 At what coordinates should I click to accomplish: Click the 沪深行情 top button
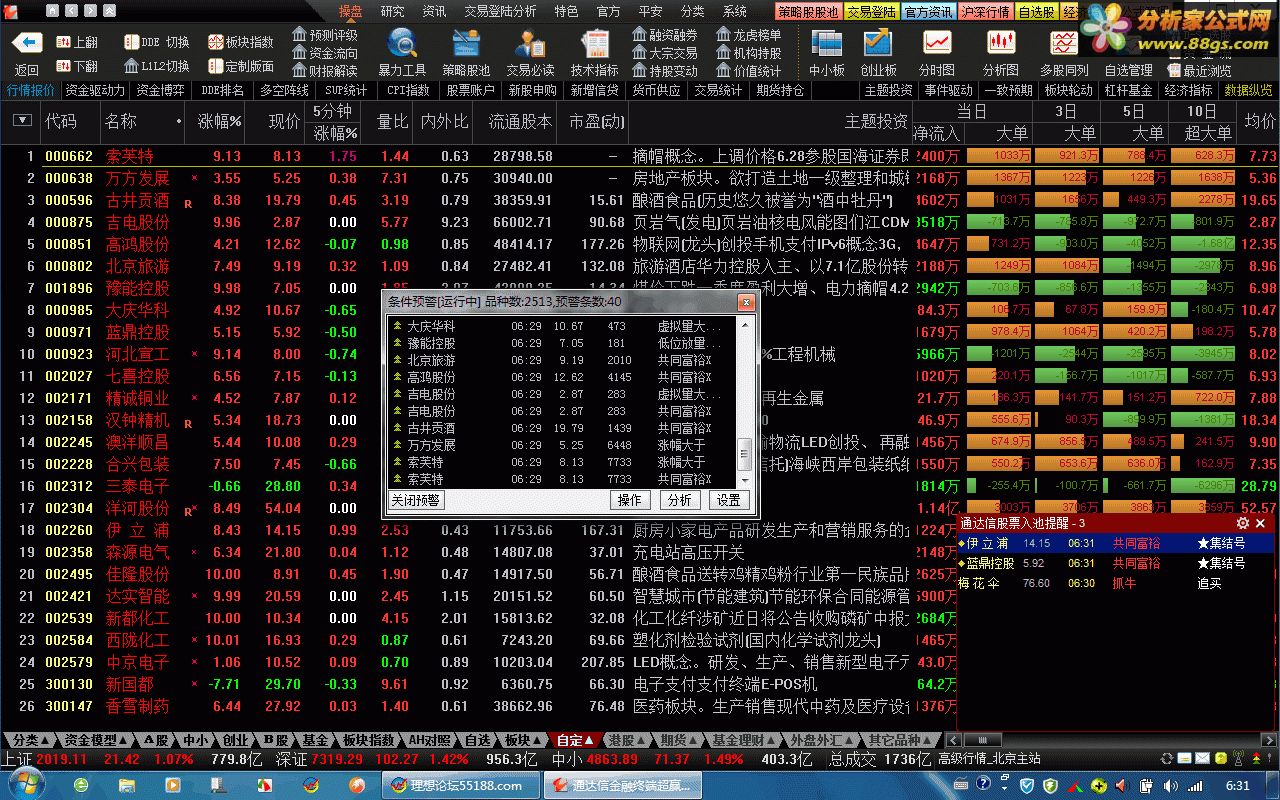pos(985,12)
